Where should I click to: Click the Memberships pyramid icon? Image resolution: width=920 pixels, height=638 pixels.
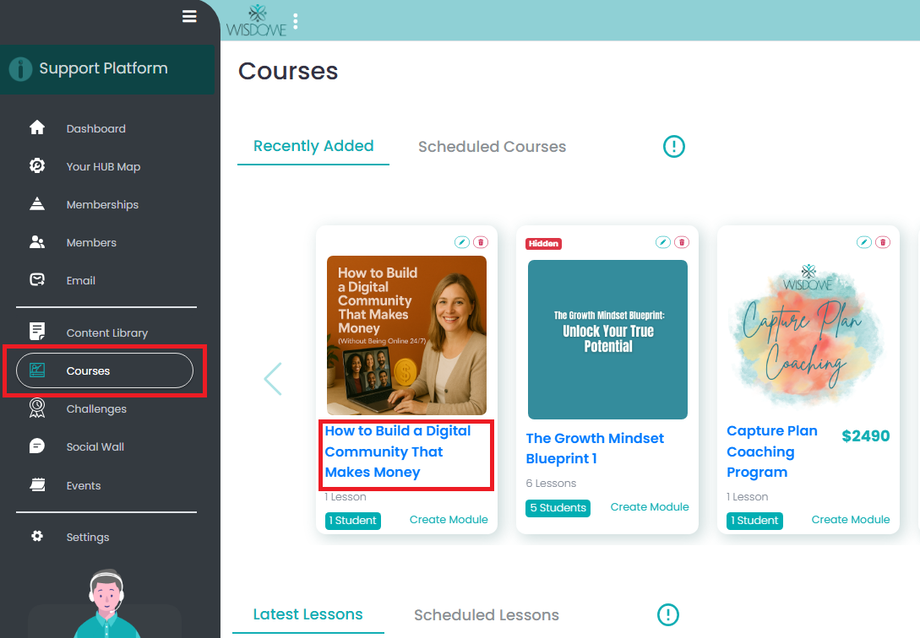pos(37,204)
